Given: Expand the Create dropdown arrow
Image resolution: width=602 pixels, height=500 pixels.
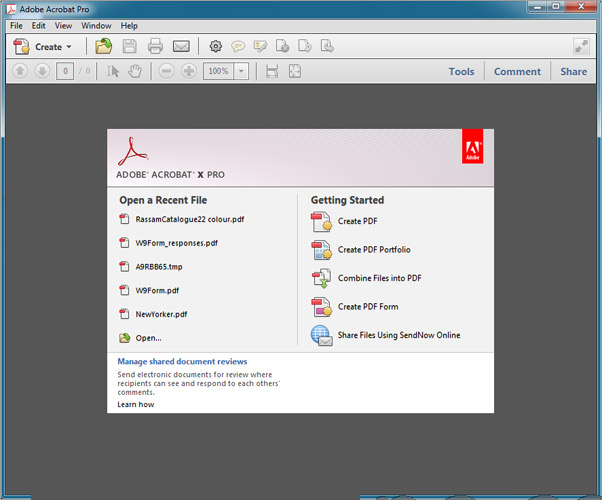Looking at the screenshot, I should [x=69, y=47].
